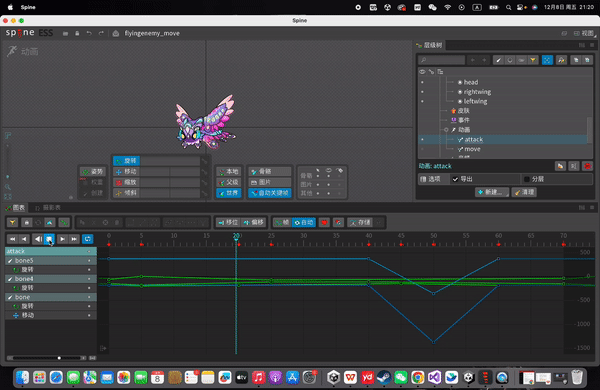This screenshot has height=390, width=600.
Task: Click the 移位 (Shift) button
Action: tap(228, 222)
